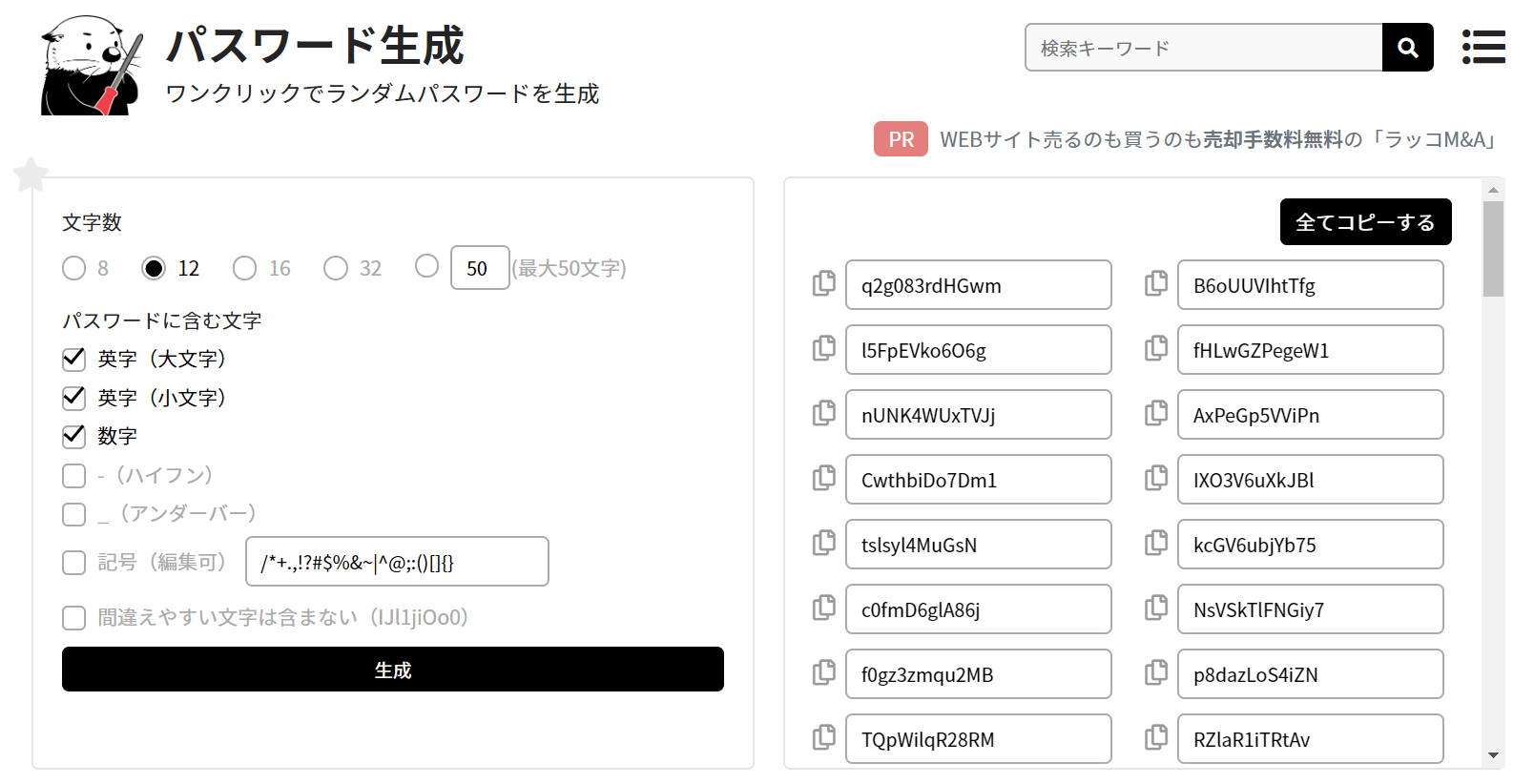
Task: Copy the kcGV6ubjYb75 password via icon
Action: [1156, 544]
